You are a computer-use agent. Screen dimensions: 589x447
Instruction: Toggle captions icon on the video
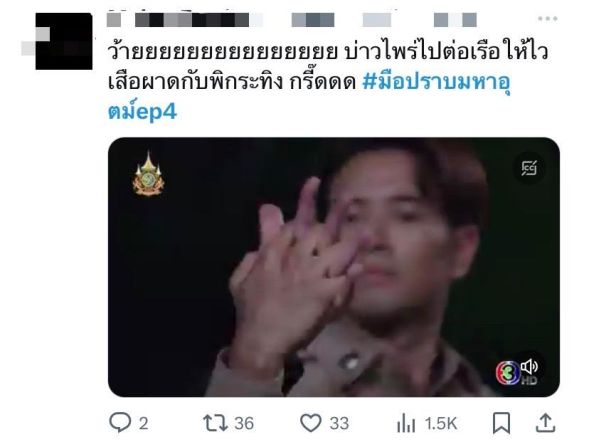pos(529,168)
